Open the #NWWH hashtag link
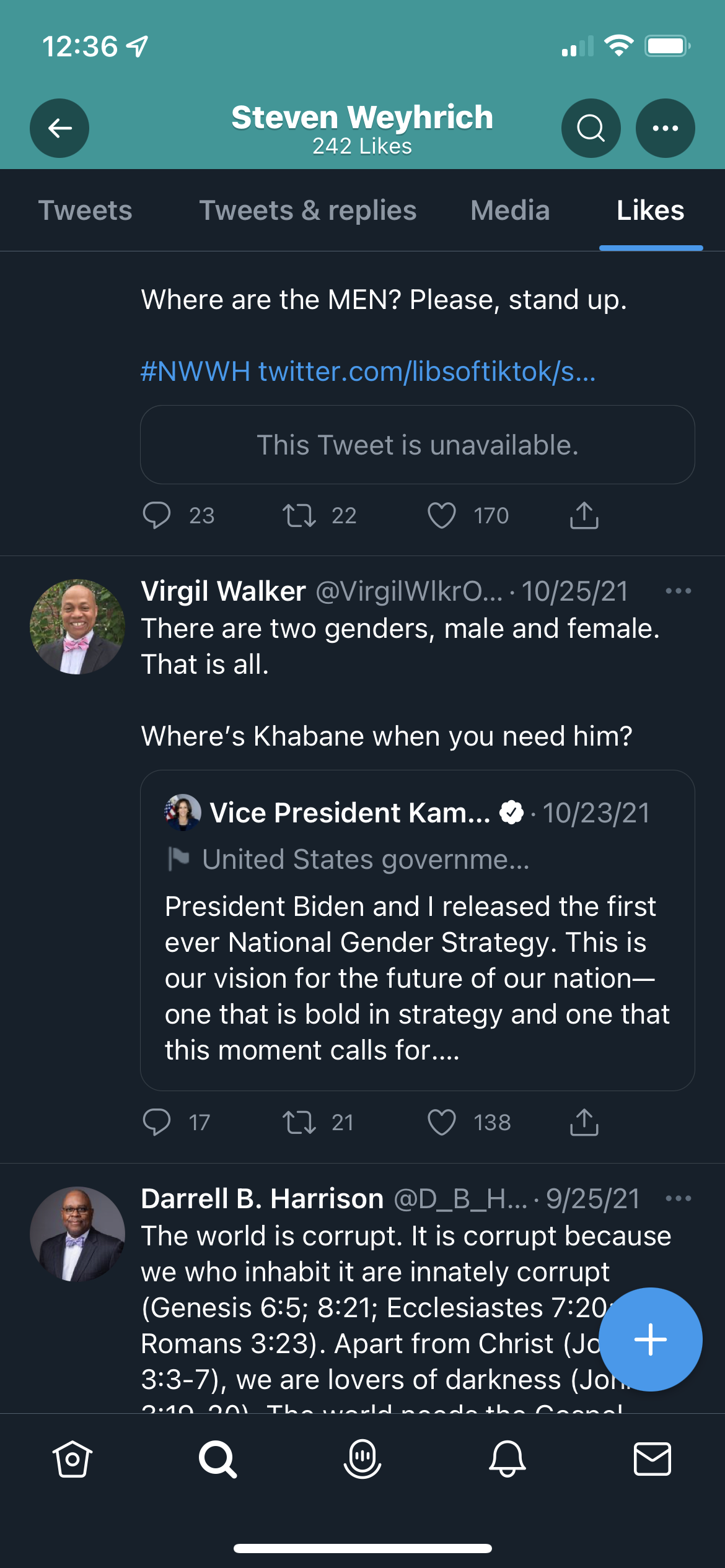Screen dimensions: 725x1568 coord(195,372)
